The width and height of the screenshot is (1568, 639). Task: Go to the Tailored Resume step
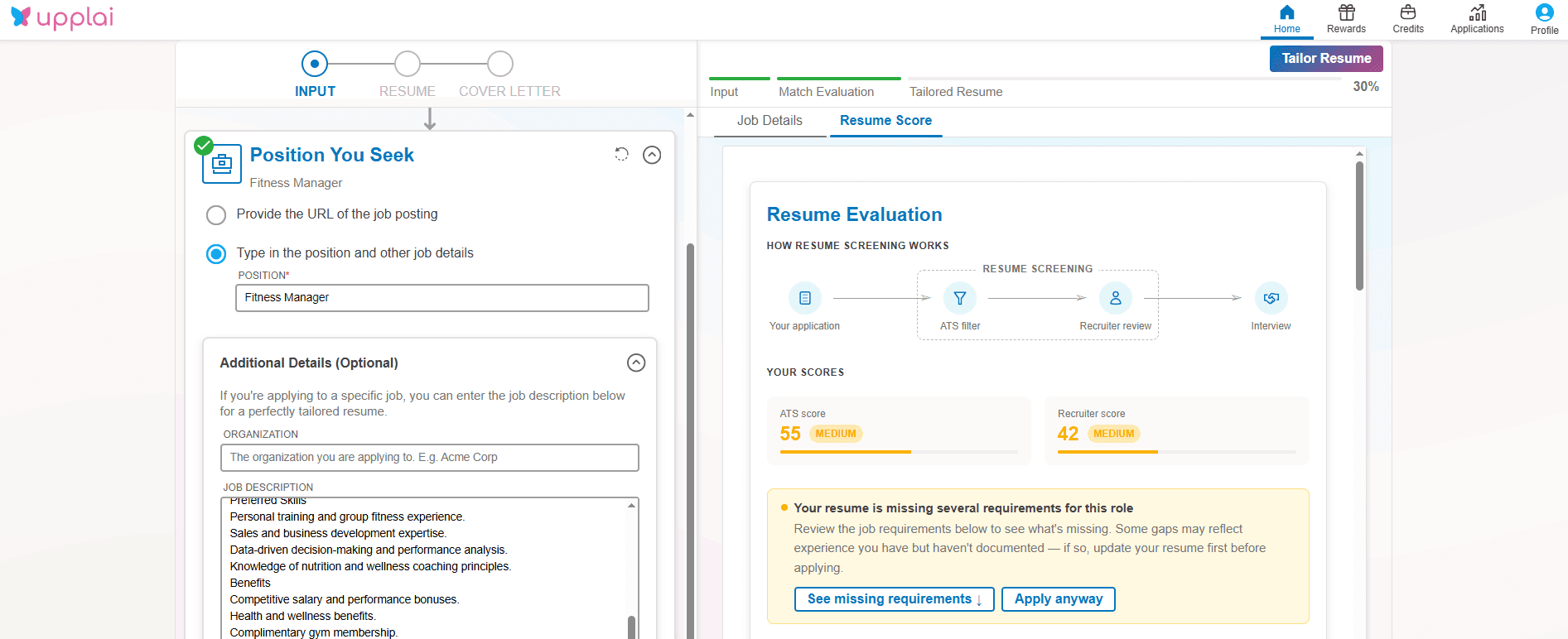coord(956,92)
